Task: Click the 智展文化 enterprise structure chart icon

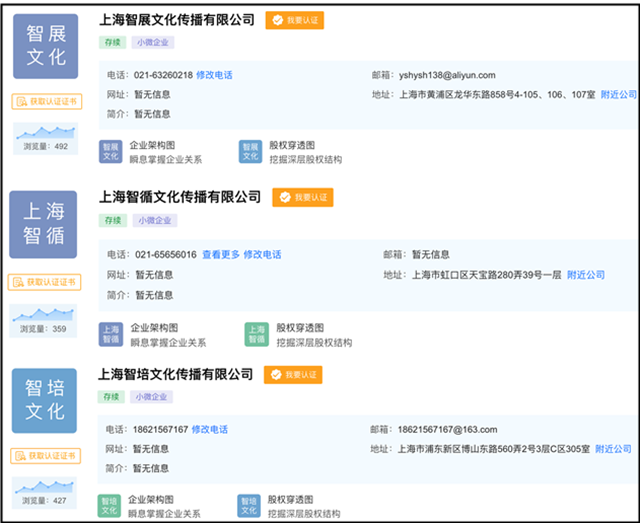Action: [x=110, y=151]
